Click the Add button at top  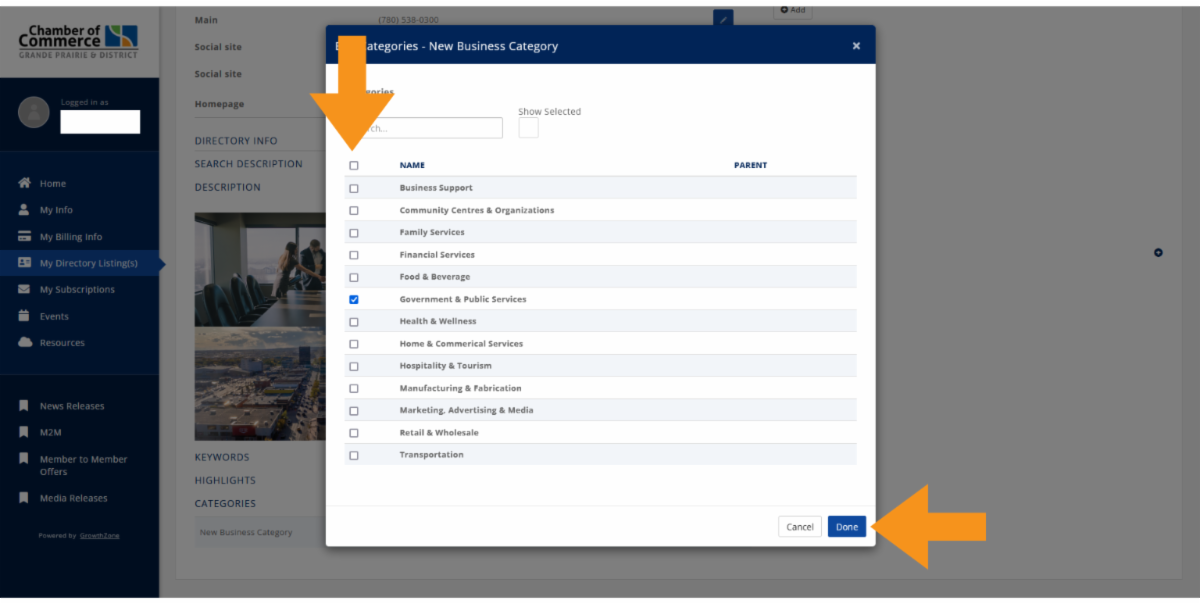click(x=792, y=10)
